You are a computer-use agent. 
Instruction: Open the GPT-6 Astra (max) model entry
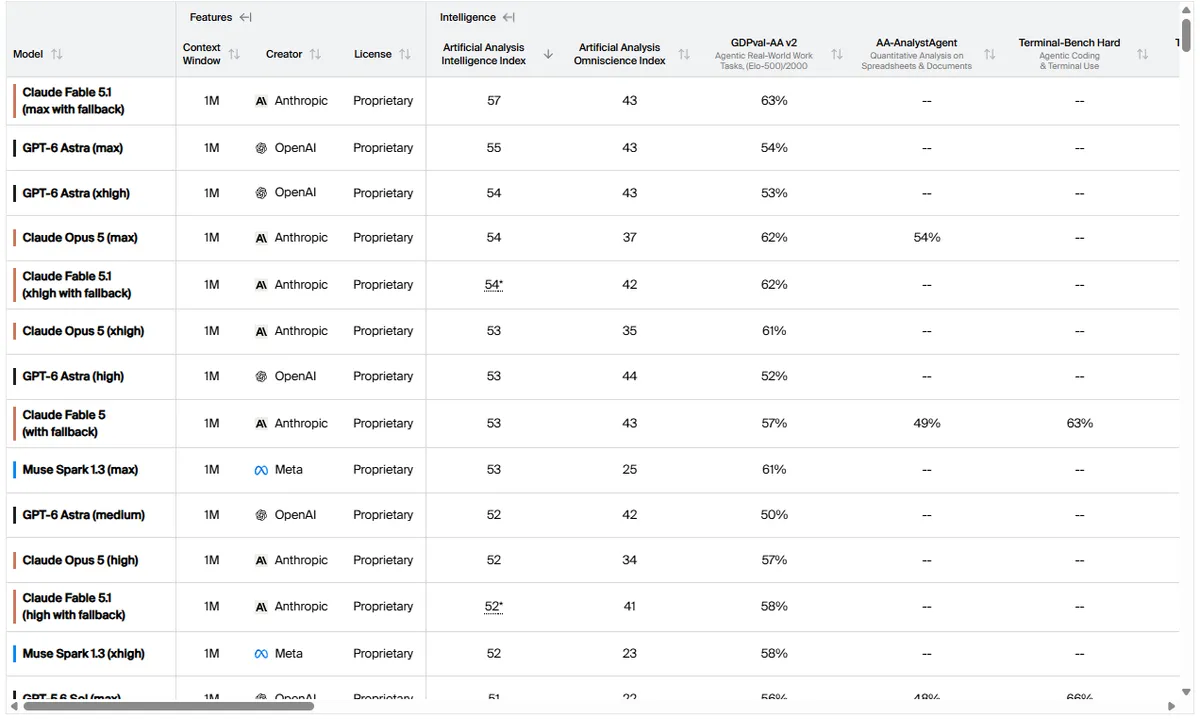click(x=73, y=148)
